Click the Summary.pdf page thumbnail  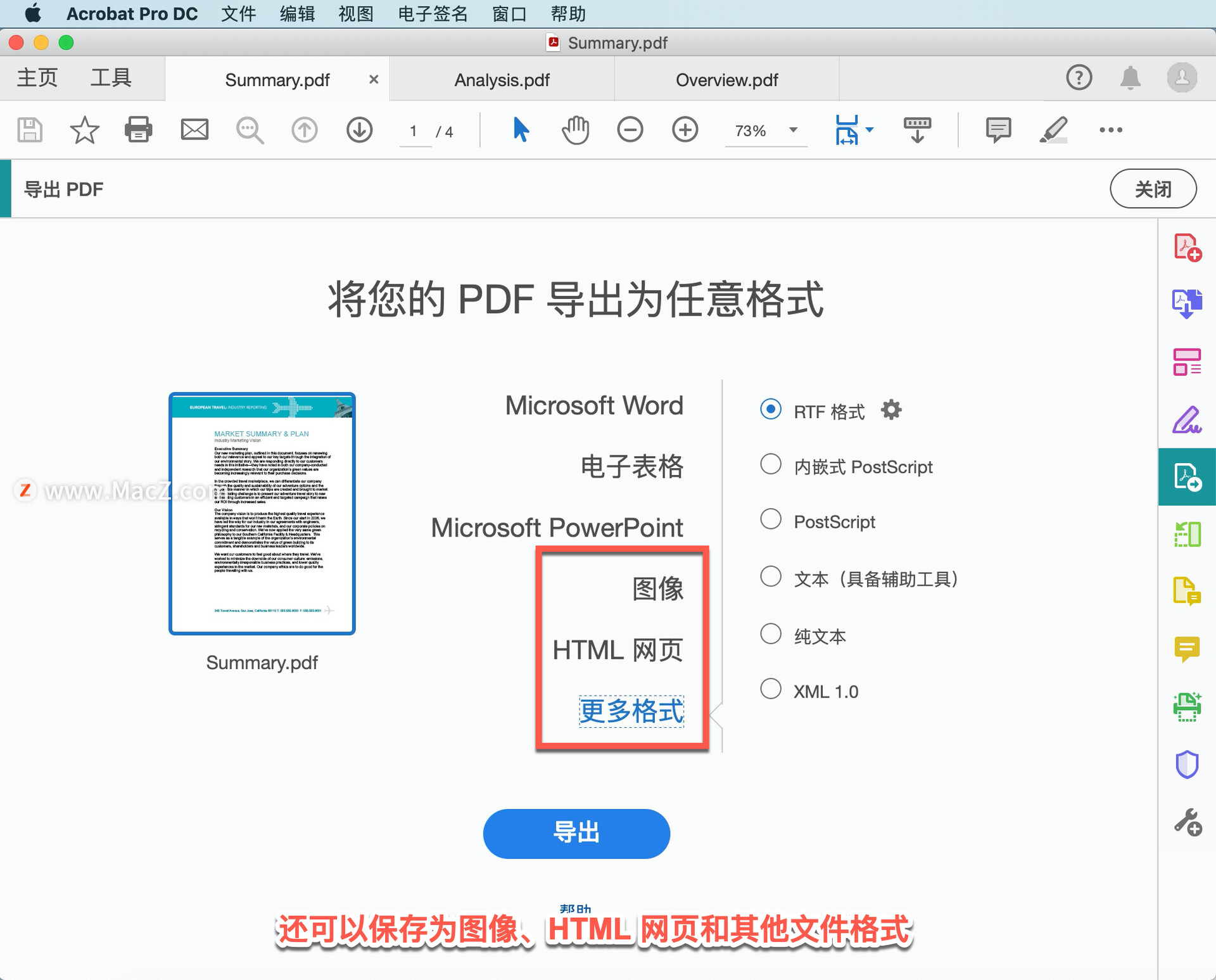(x=262, y=513)
